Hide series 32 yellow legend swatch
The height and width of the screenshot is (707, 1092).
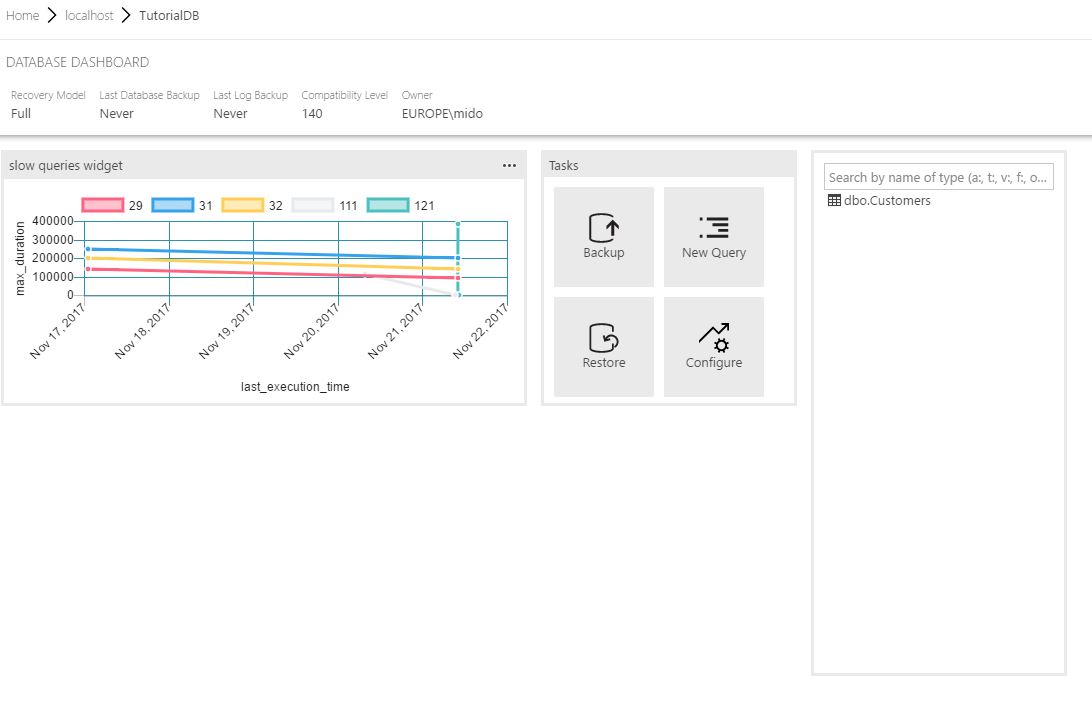(242, 205)
